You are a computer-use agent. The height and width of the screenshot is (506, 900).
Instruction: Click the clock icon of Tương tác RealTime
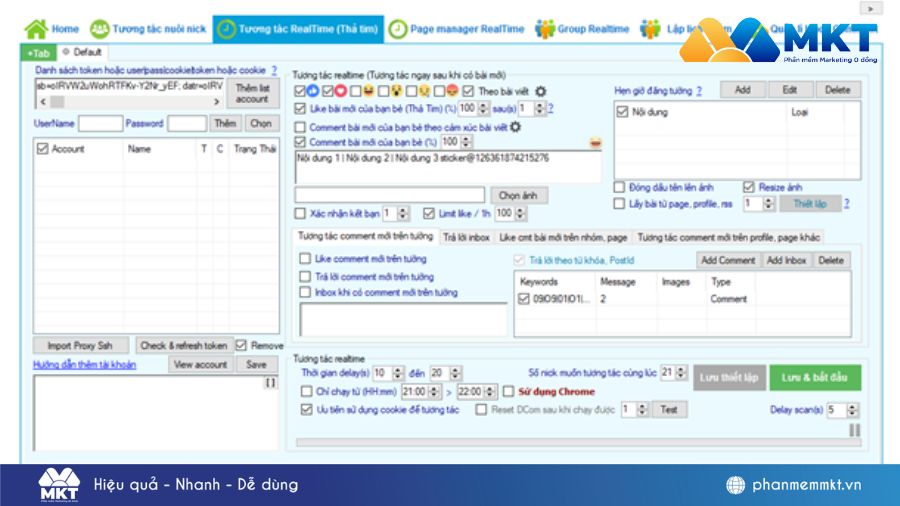(227, 29)
